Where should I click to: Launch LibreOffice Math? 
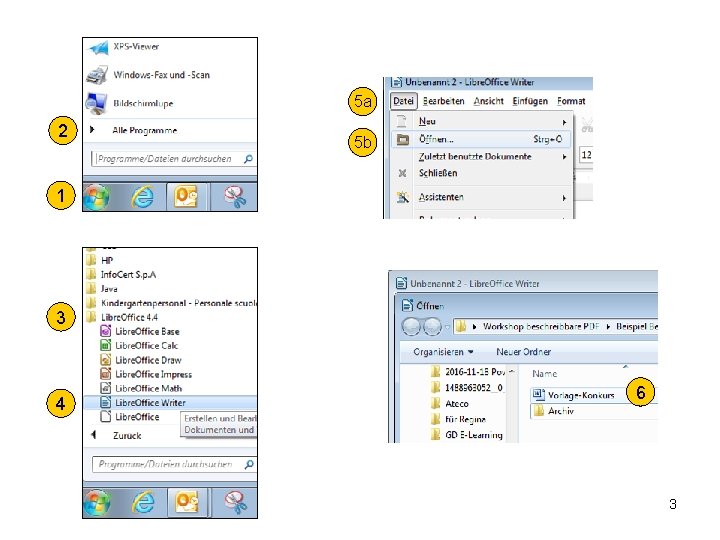point(141,388)
